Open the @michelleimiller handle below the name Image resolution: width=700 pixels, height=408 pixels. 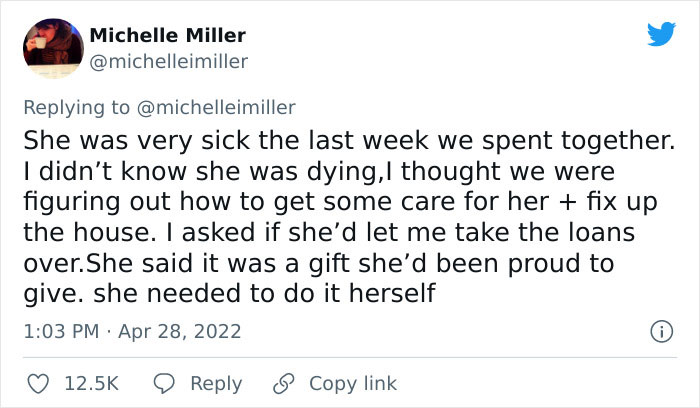point(168,61)
